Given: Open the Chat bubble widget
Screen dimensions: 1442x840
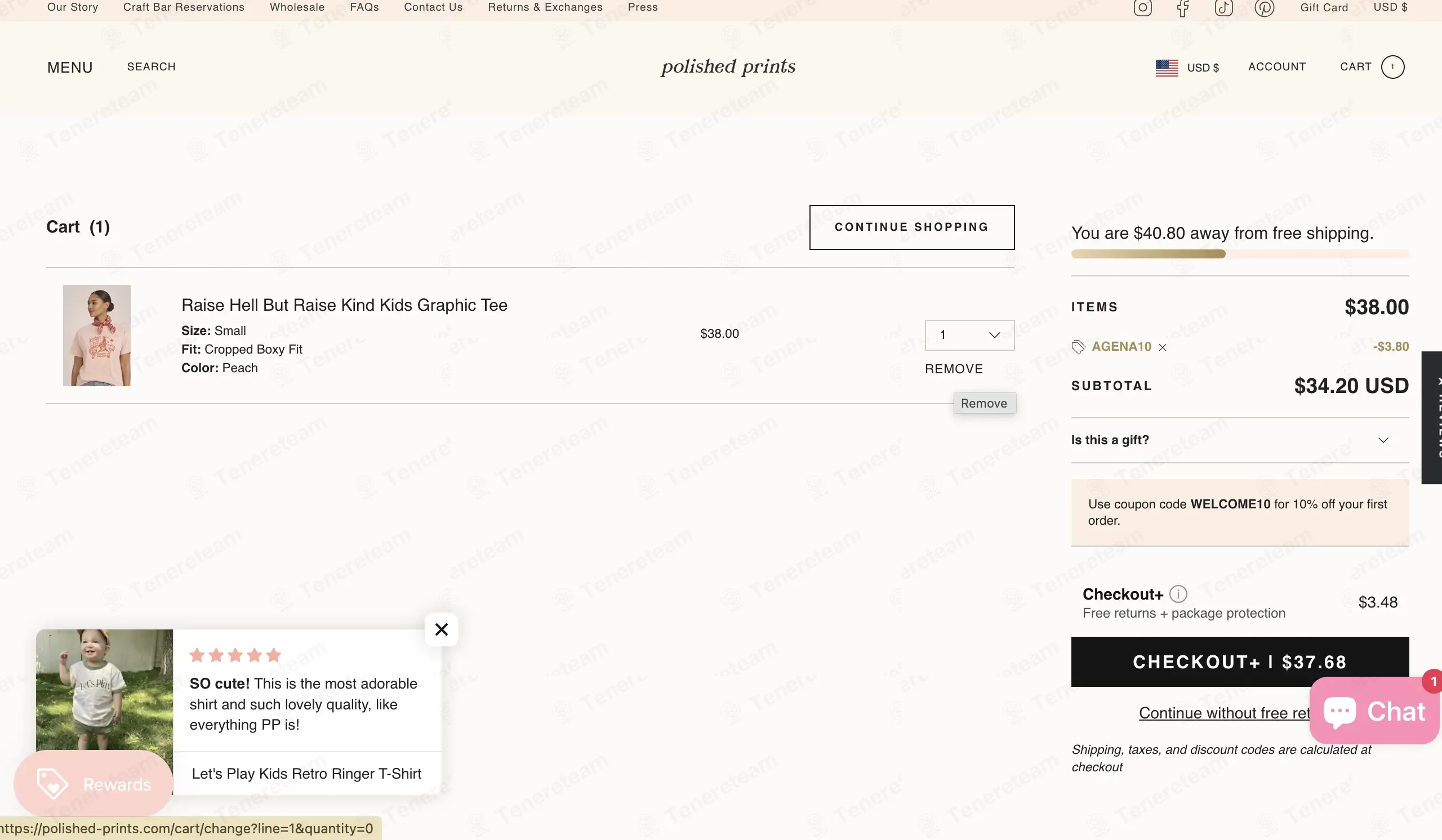Looking at the screenshot, I should pyautogui.click(x=1374, y=711).
